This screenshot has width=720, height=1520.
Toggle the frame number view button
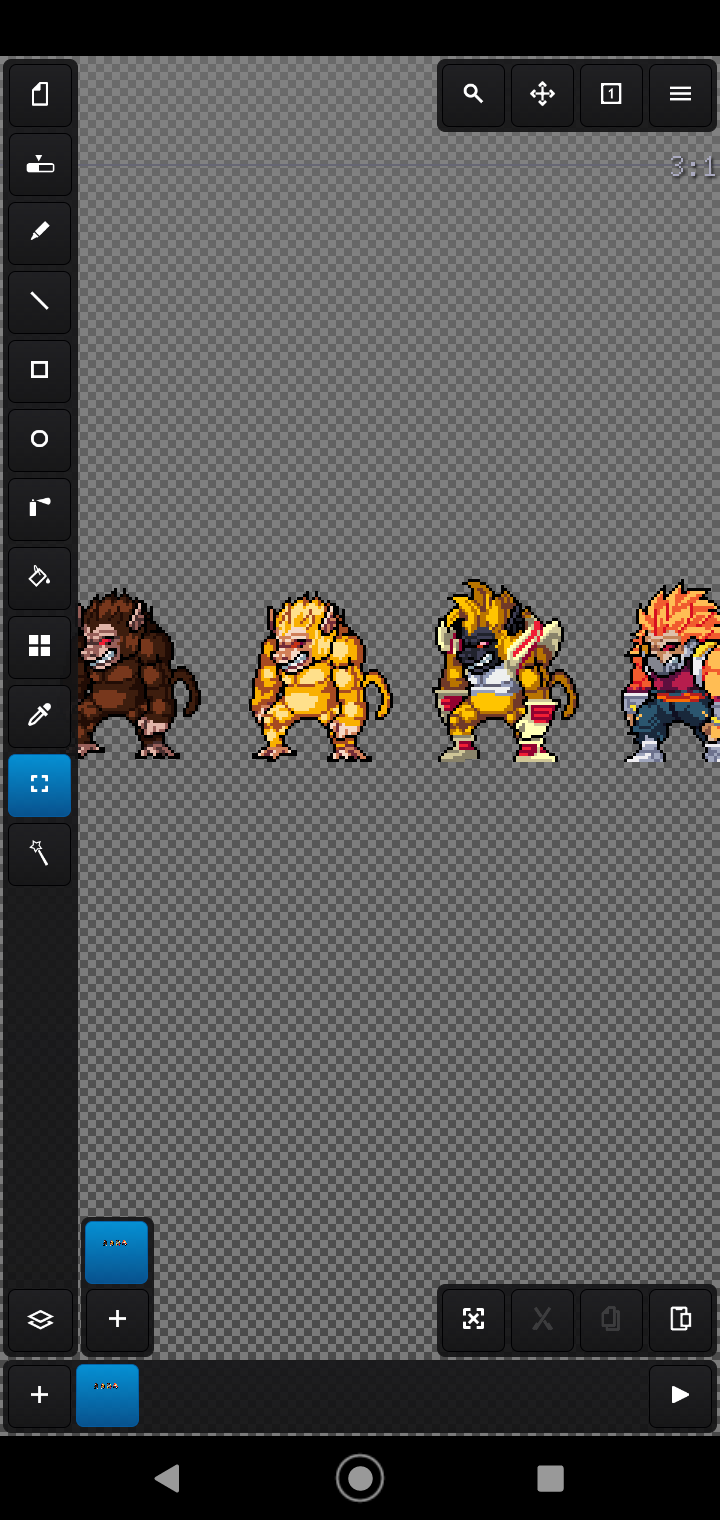pos(611,95)
